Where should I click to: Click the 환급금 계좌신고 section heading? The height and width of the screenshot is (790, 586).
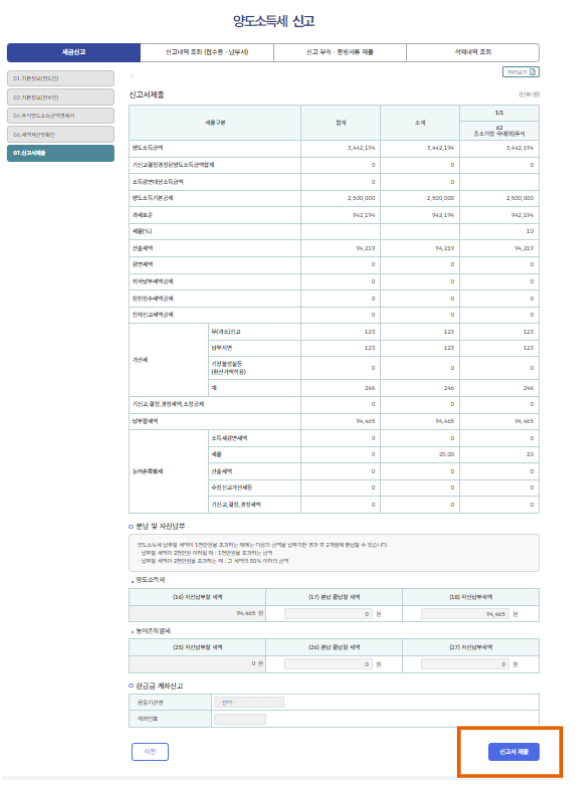(x=159, y=686)
